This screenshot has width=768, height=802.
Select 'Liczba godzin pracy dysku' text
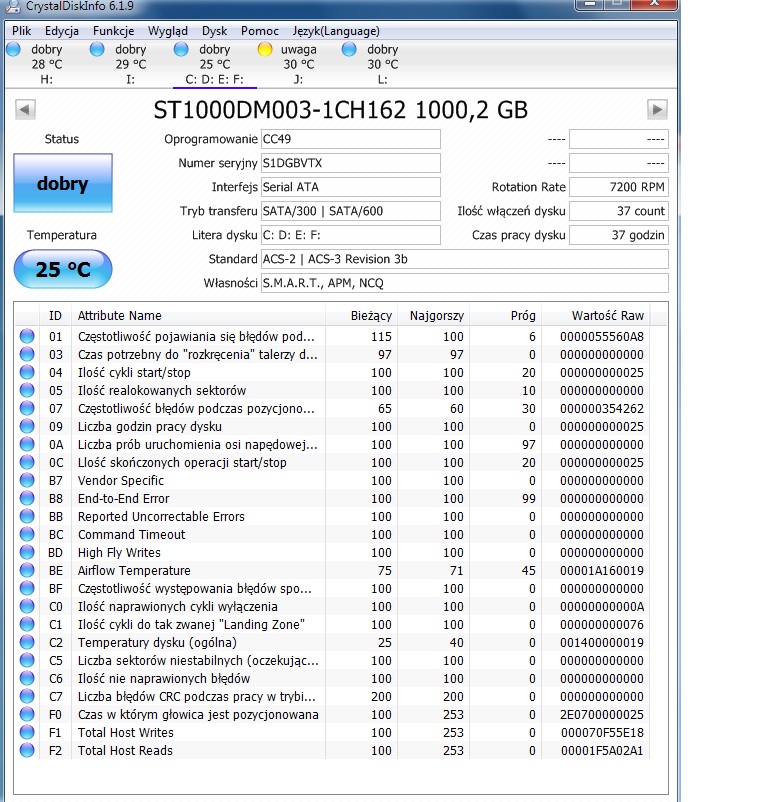[x=149, y=427]
